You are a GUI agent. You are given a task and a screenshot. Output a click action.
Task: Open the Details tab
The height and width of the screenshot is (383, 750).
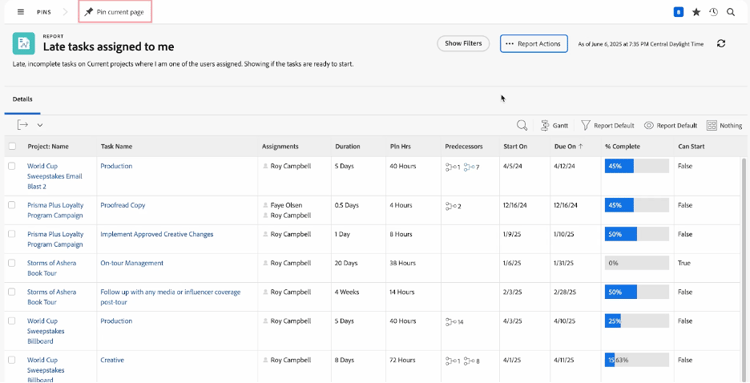point(22,99)
